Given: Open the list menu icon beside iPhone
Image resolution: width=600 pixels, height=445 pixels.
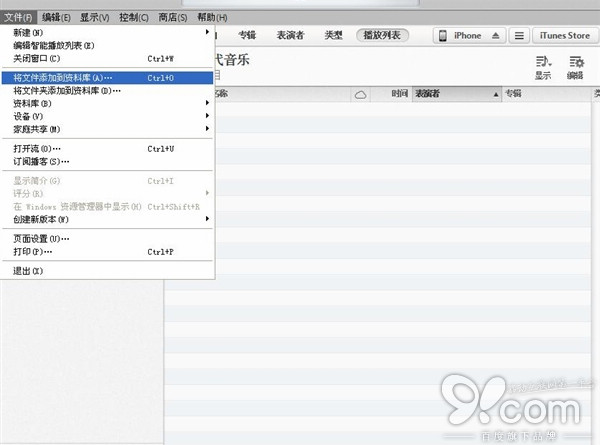Looking at the screenshot, I should 519,36.
